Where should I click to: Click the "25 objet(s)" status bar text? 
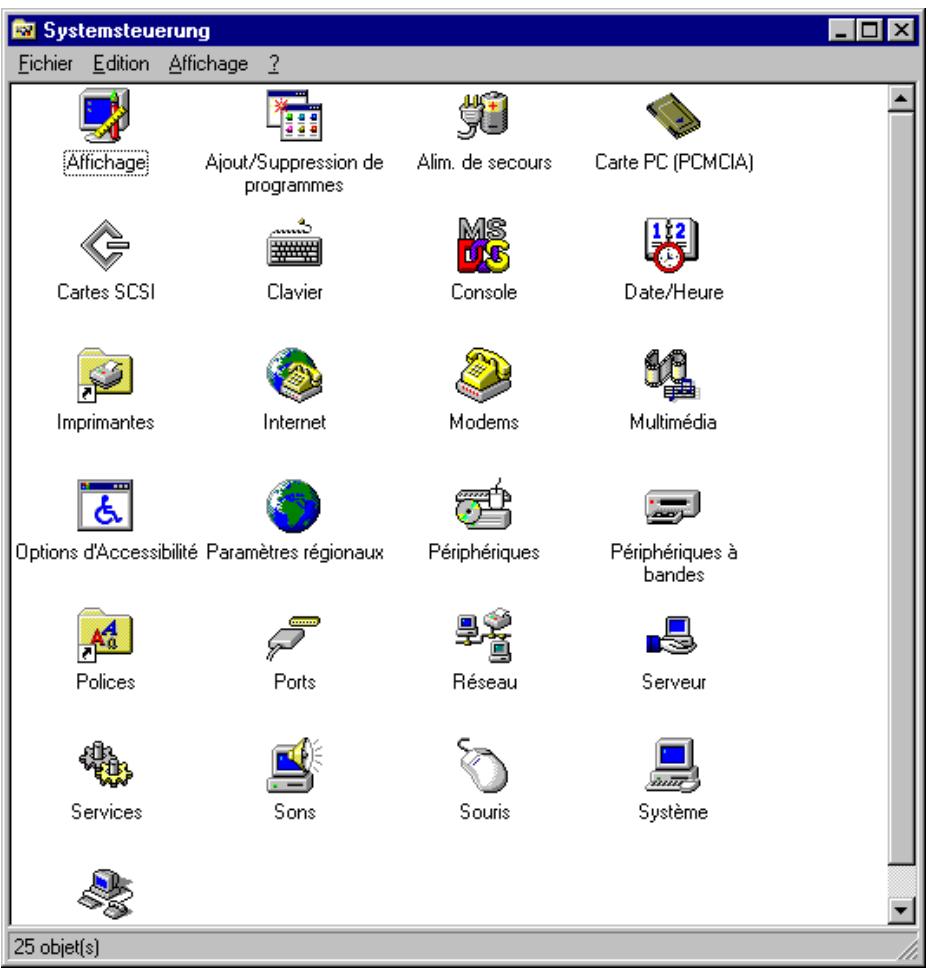pyautogui.click(x=56, y=947)
